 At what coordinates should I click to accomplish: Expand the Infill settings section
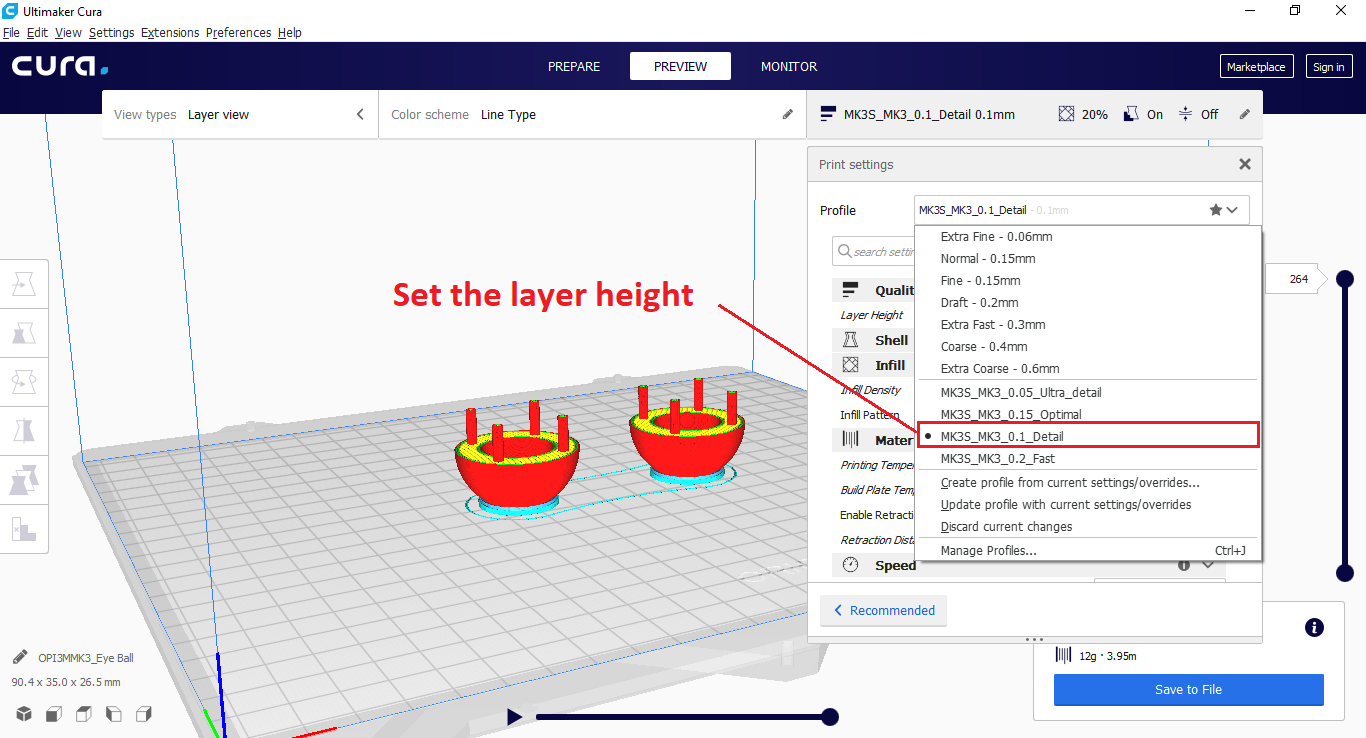(x=874, y=365)
